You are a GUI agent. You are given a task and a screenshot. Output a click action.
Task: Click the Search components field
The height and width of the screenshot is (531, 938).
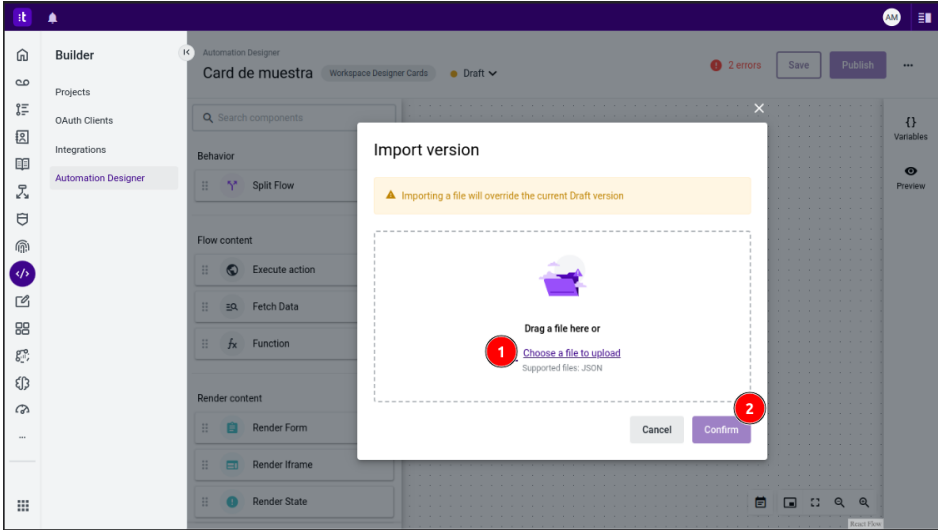pos(295,118)
